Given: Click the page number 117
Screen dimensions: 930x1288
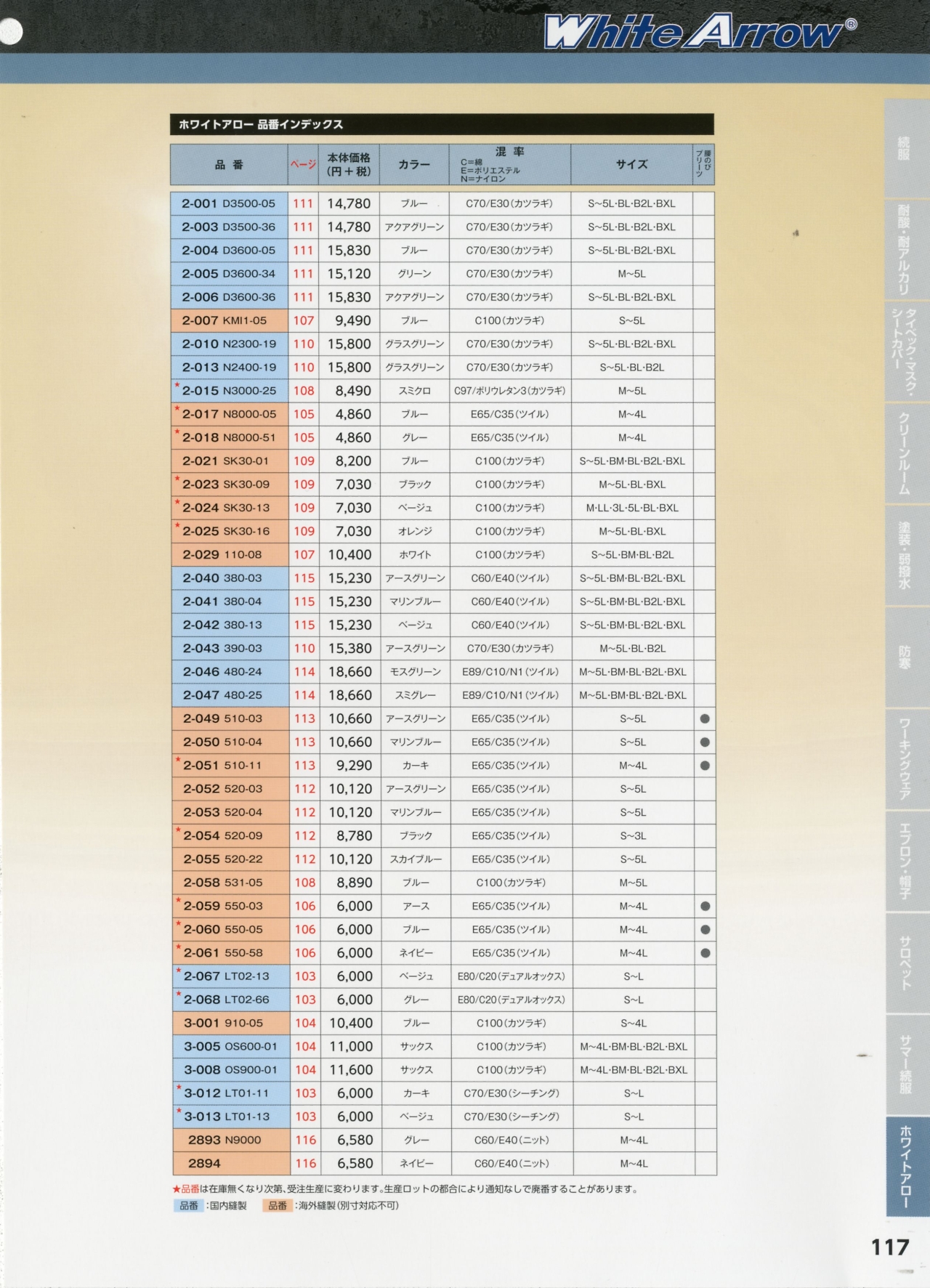Looking at the screenshot, I should 889,1247.
